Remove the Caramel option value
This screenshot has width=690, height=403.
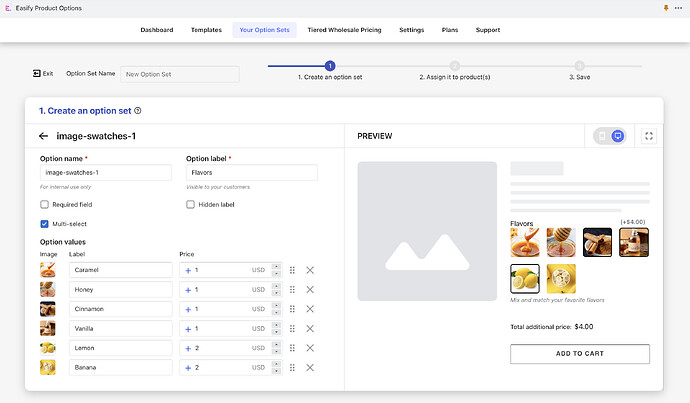(x=310, y=270)
